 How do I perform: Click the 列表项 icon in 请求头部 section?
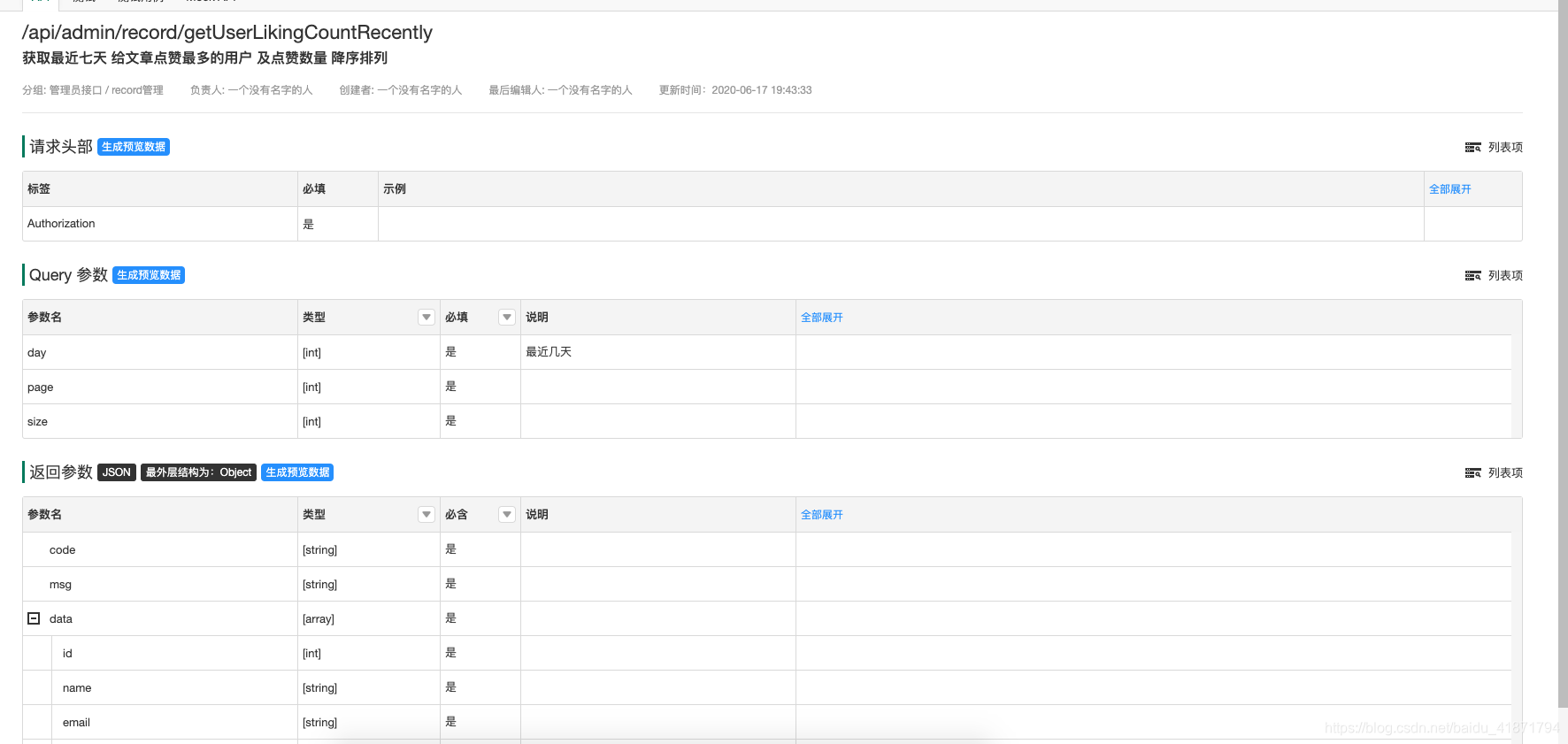click(x=1472, y=148)
